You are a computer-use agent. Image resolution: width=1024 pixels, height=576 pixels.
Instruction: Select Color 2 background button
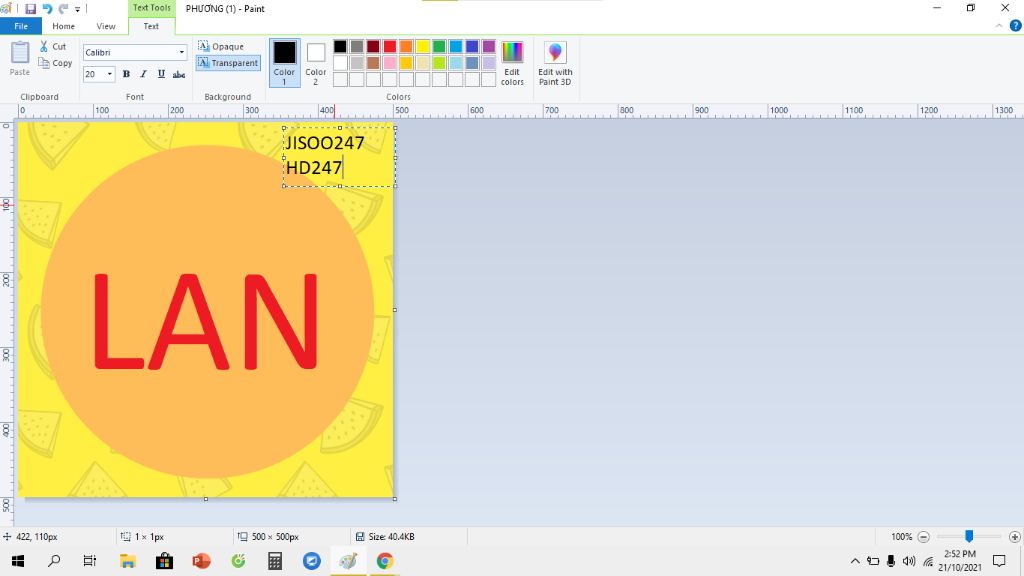tap(315, 64)
